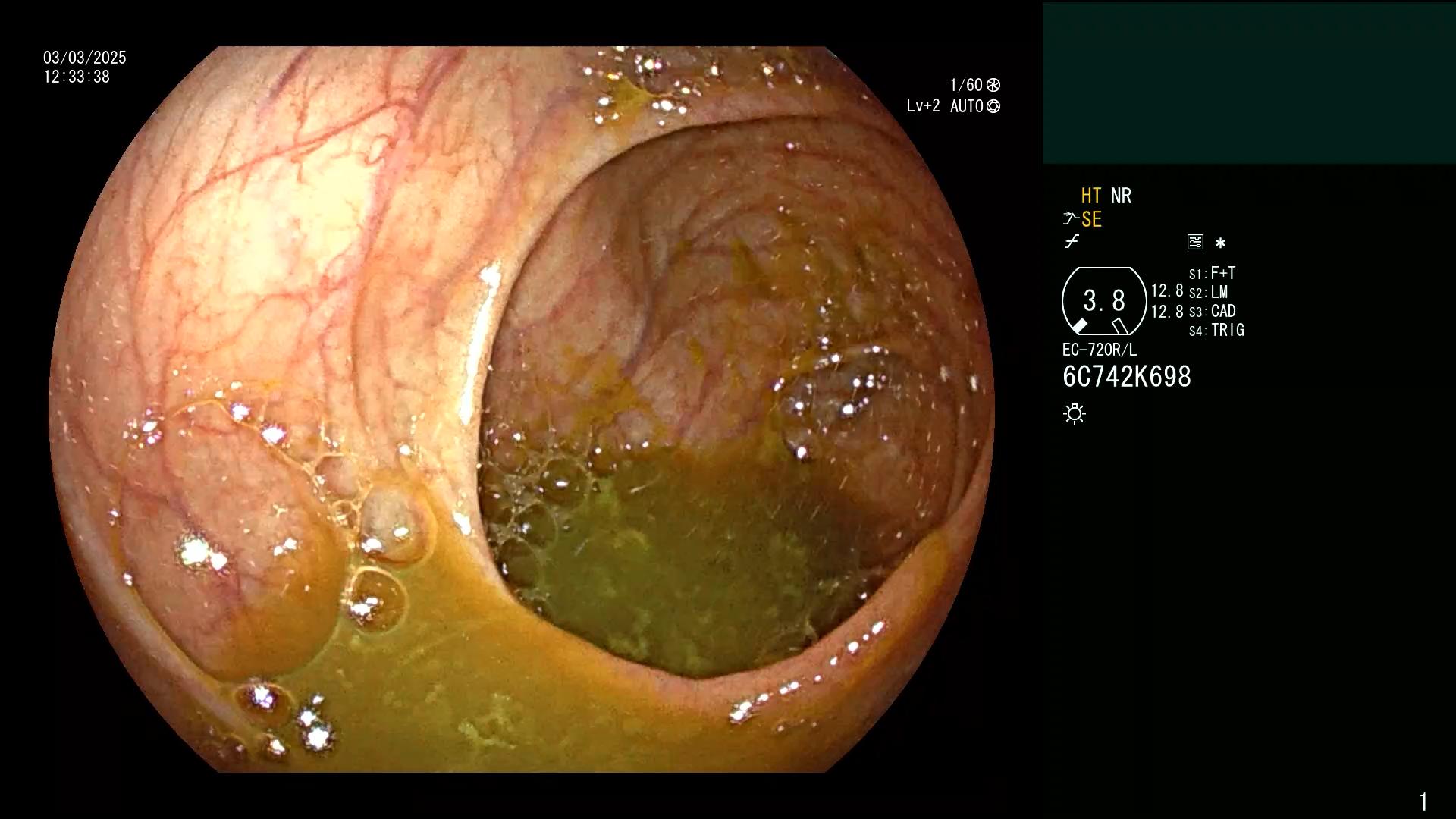Click the lower 12.8 diameter value
The height and width of the screenshot is (819, 1456).
[1167, 312]
